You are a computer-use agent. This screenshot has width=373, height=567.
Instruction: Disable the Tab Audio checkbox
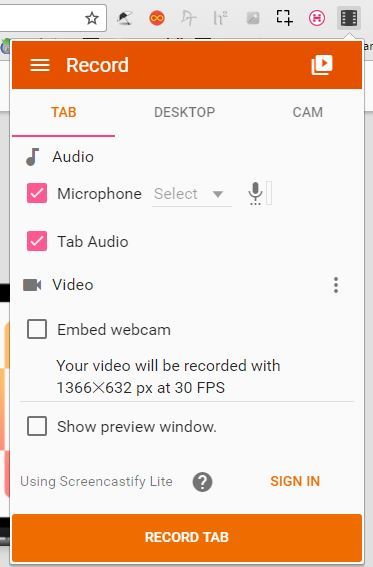(x=37, y=241)
